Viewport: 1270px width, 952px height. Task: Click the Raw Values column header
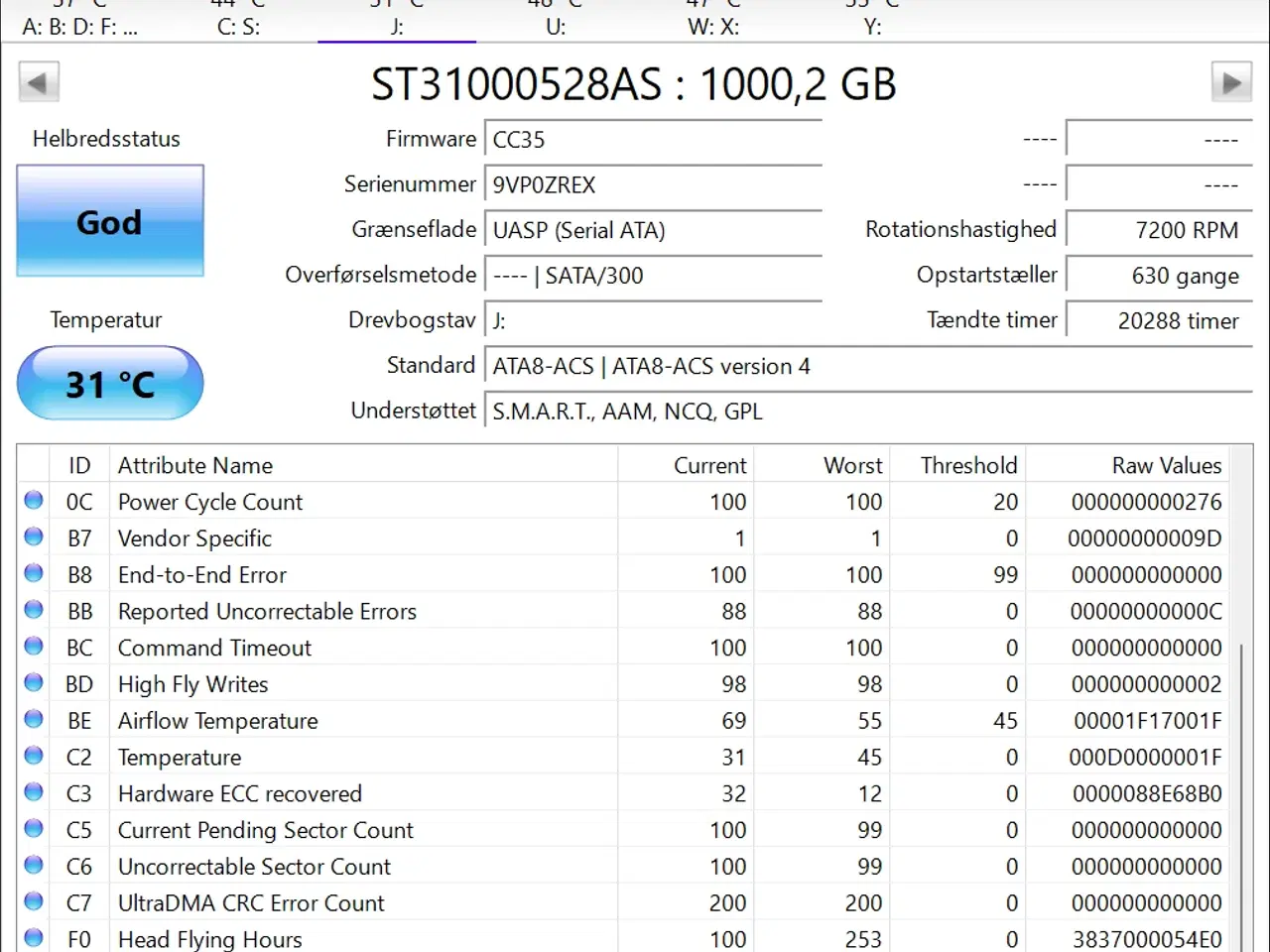point(1127,465)
